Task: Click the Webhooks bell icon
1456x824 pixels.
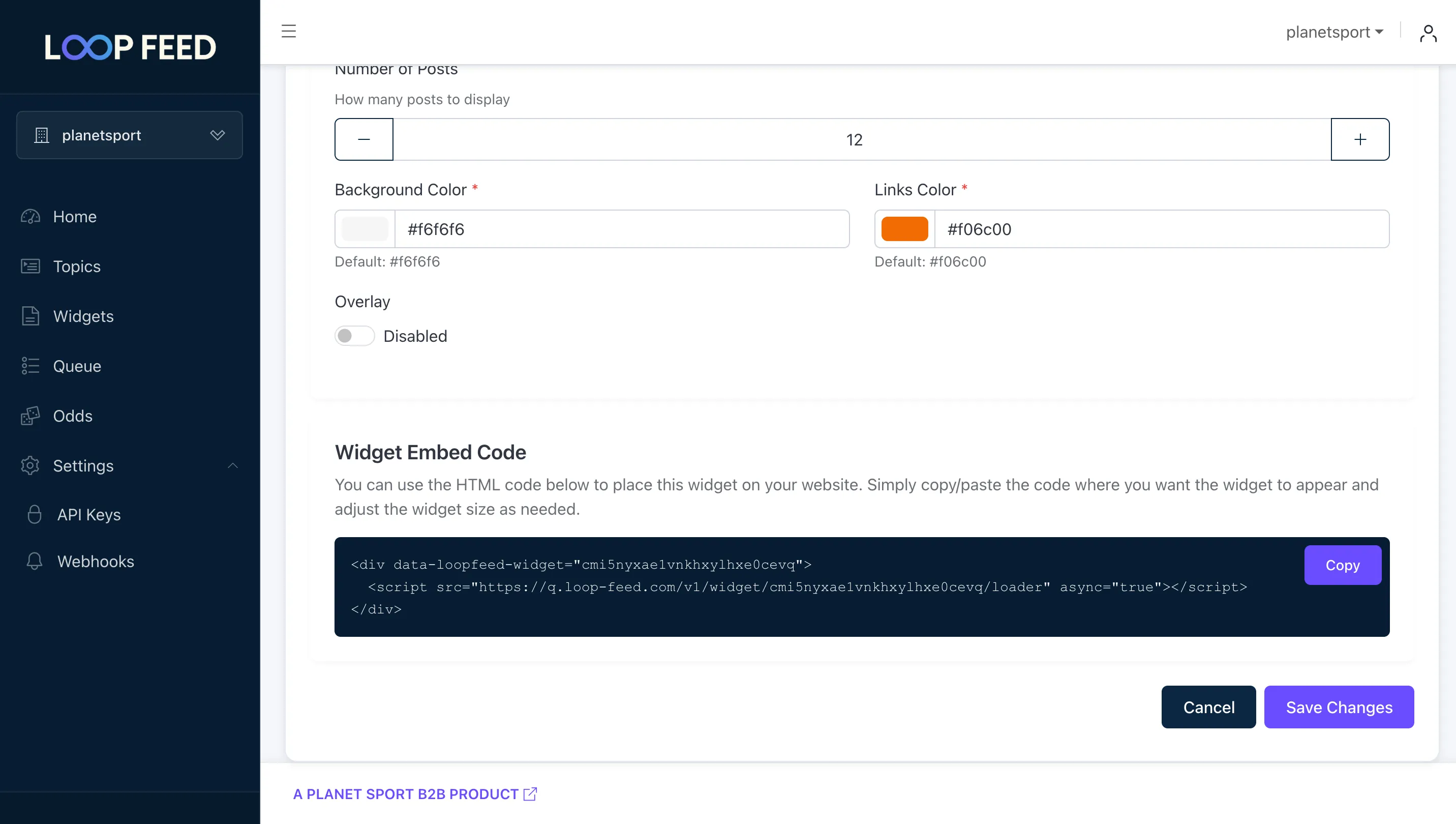Action: point(35,561)
